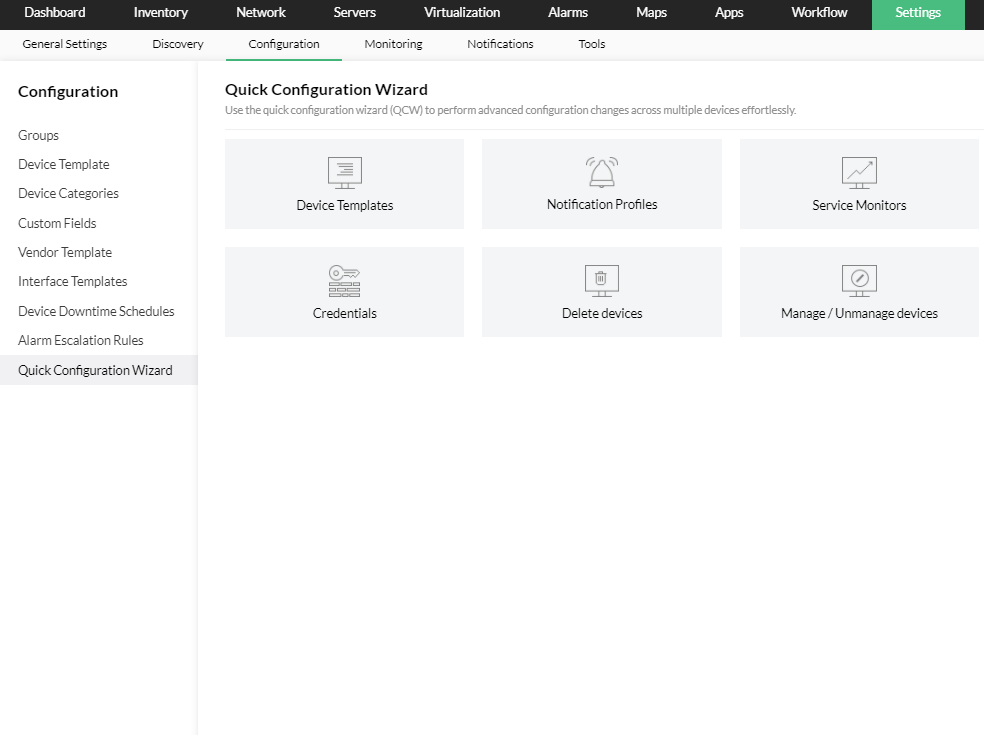This screenshot has height=735, width=984.
Task: Open the Discovery tab
Action: coord(177,44)
